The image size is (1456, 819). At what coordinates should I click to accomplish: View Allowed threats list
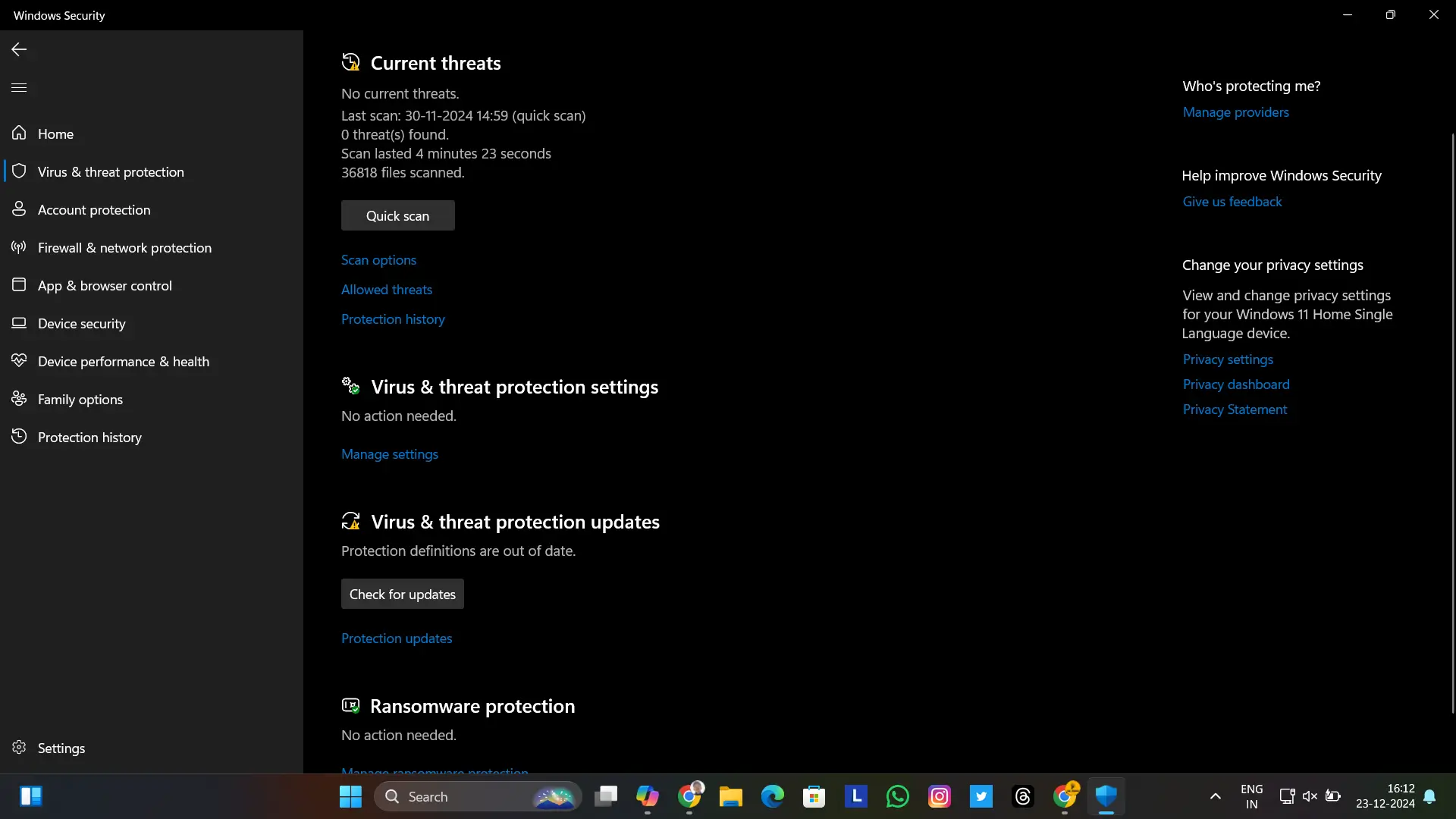tap(386, 289)
